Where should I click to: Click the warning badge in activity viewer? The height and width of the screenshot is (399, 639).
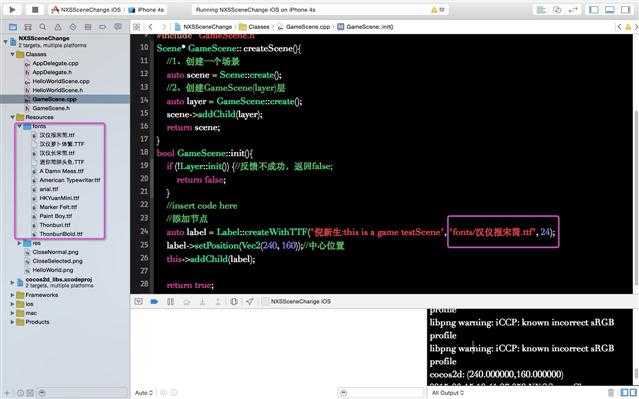[x=438, y=10]
